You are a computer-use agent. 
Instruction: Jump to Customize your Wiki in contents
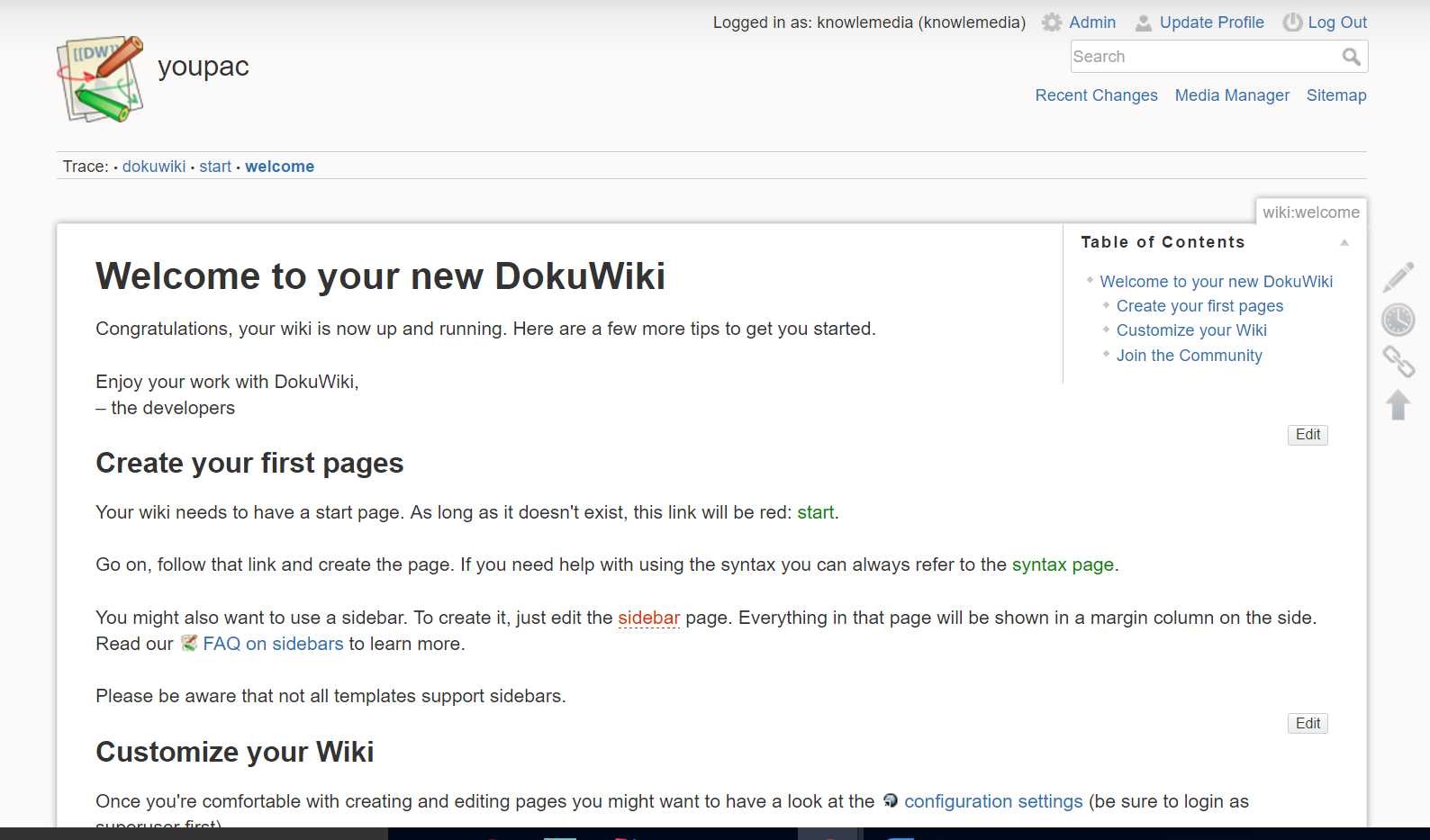[x=1191, y=330]
